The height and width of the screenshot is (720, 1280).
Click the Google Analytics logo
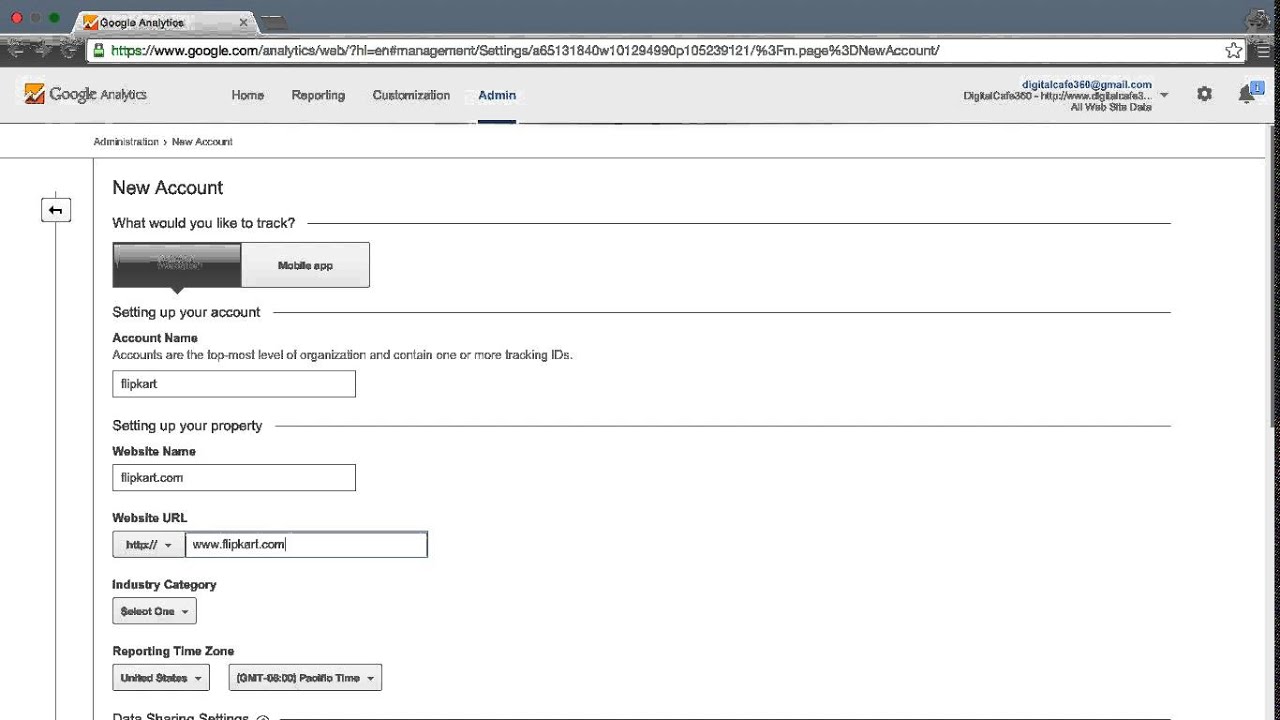[x=86, y=94]
